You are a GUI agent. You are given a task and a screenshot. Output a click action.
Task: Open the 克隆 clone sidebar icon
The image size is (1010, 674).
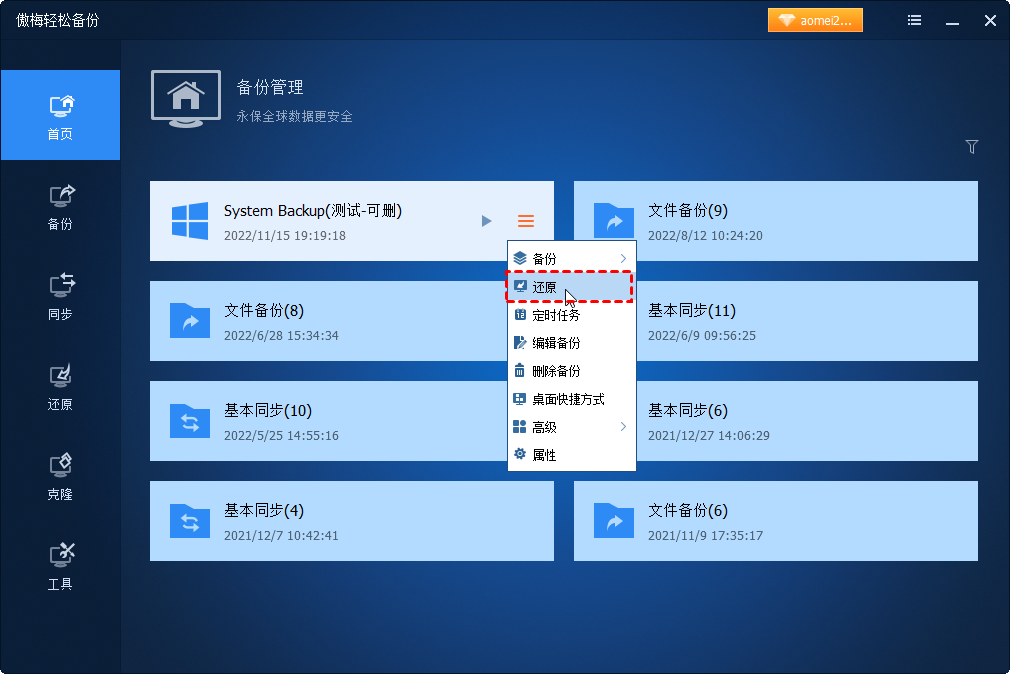click(x=60, y=476)
